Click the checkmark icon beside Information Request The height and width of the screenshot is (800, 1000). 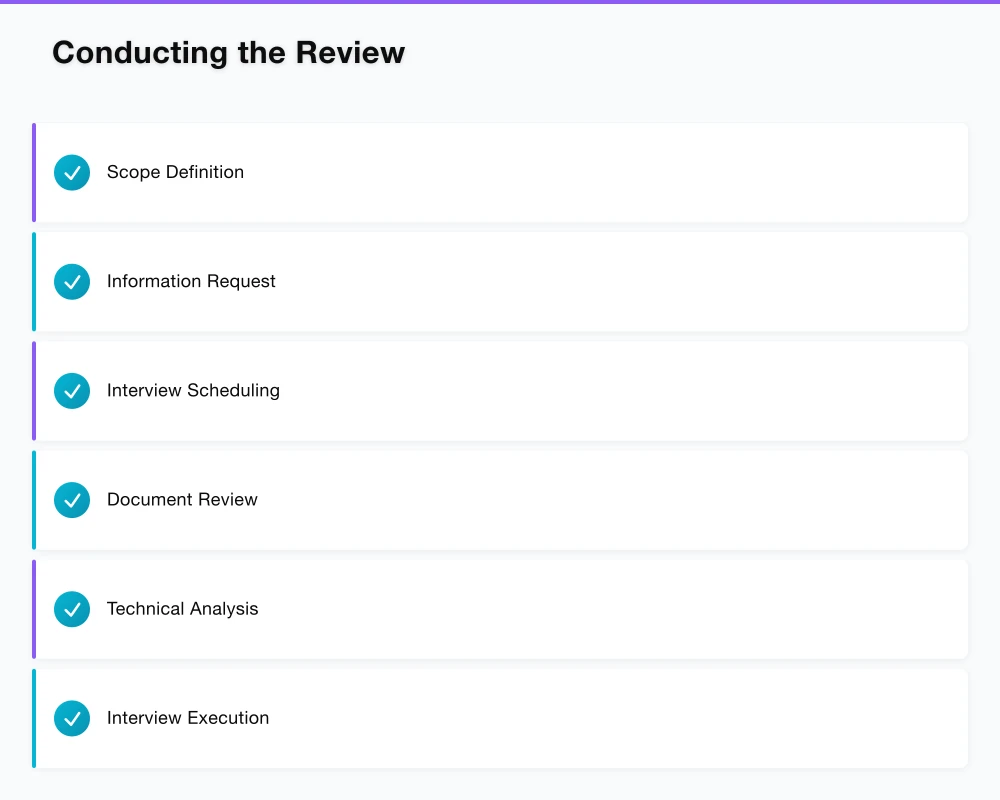[x=72, y=282]
